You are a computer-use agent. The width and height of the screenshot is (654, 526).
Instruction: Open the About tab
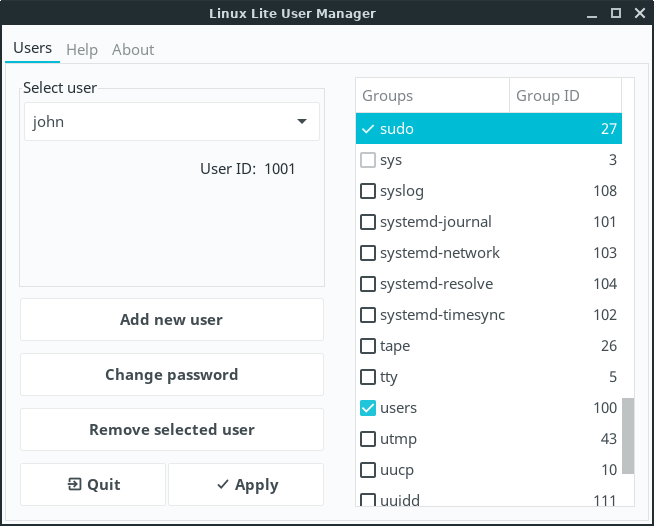click(x=133, y=49)
